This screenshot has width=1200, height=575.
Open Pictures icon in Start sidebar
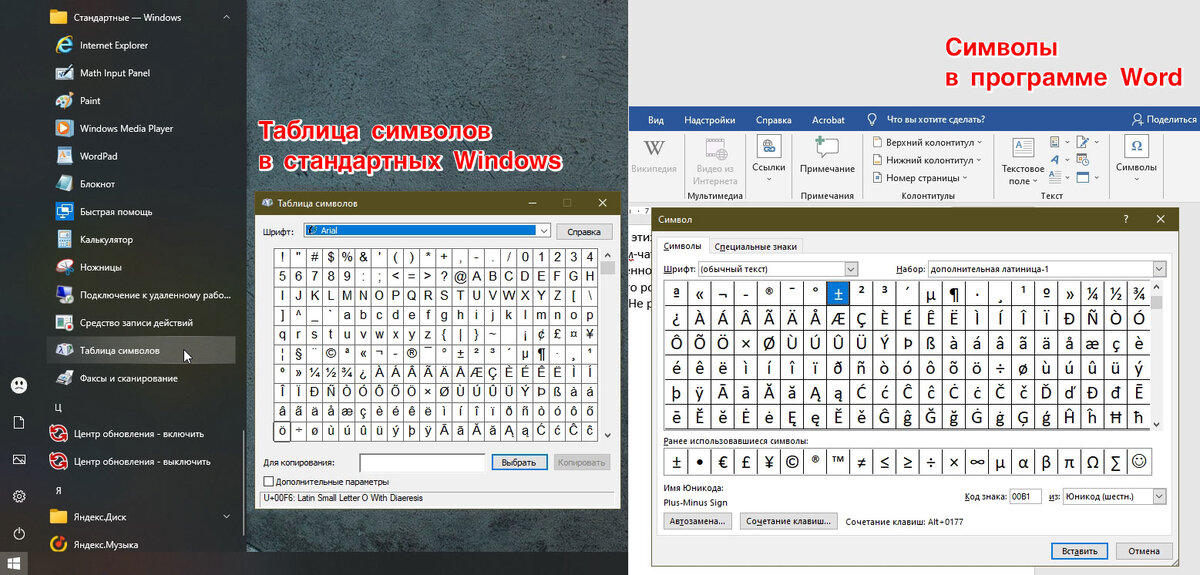(x=19, y=459)
